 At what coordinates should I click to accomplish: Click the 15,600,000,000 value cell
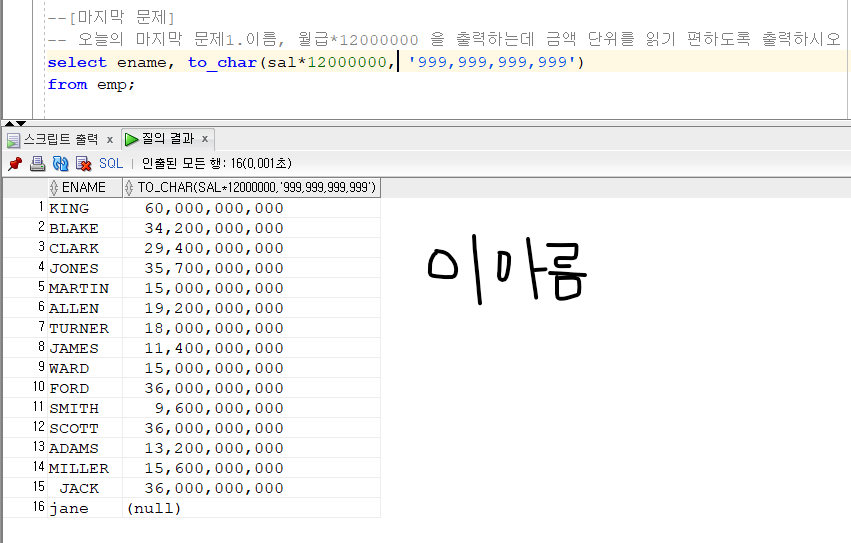251,468
